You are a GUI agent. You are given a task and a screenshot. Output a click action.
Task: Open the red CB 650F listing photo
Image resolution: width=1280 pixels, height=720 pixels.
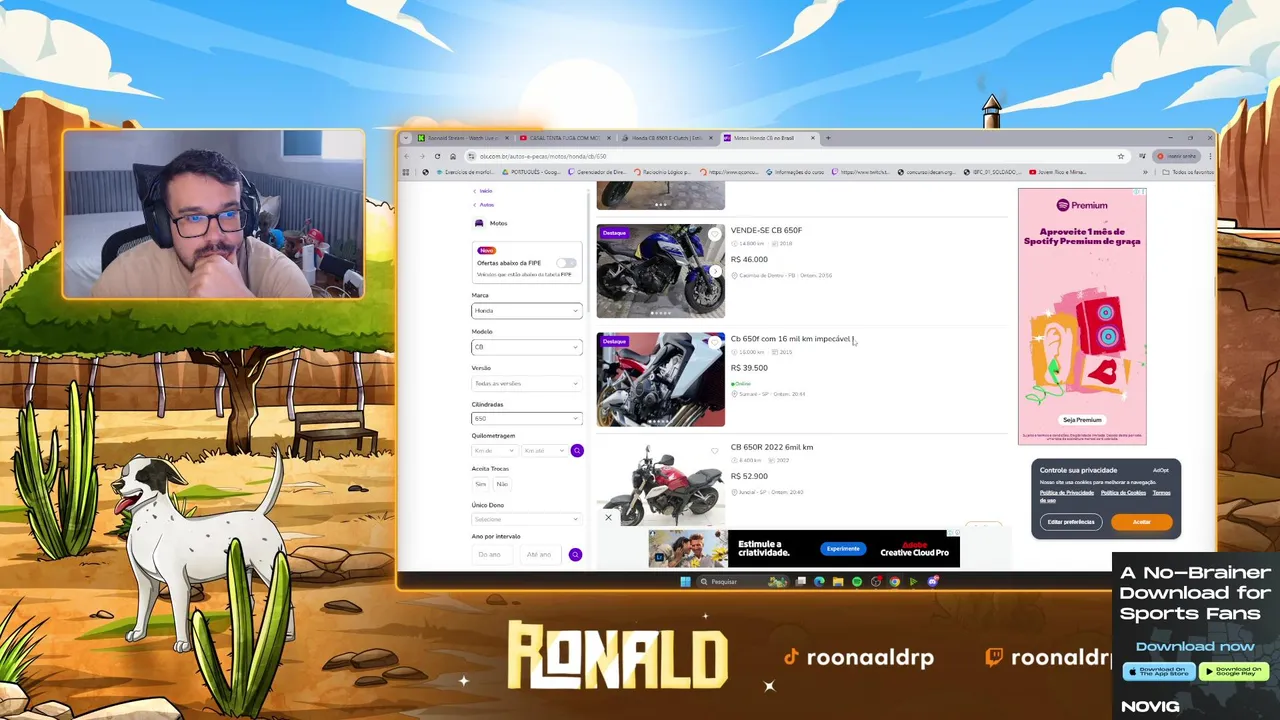661,380
